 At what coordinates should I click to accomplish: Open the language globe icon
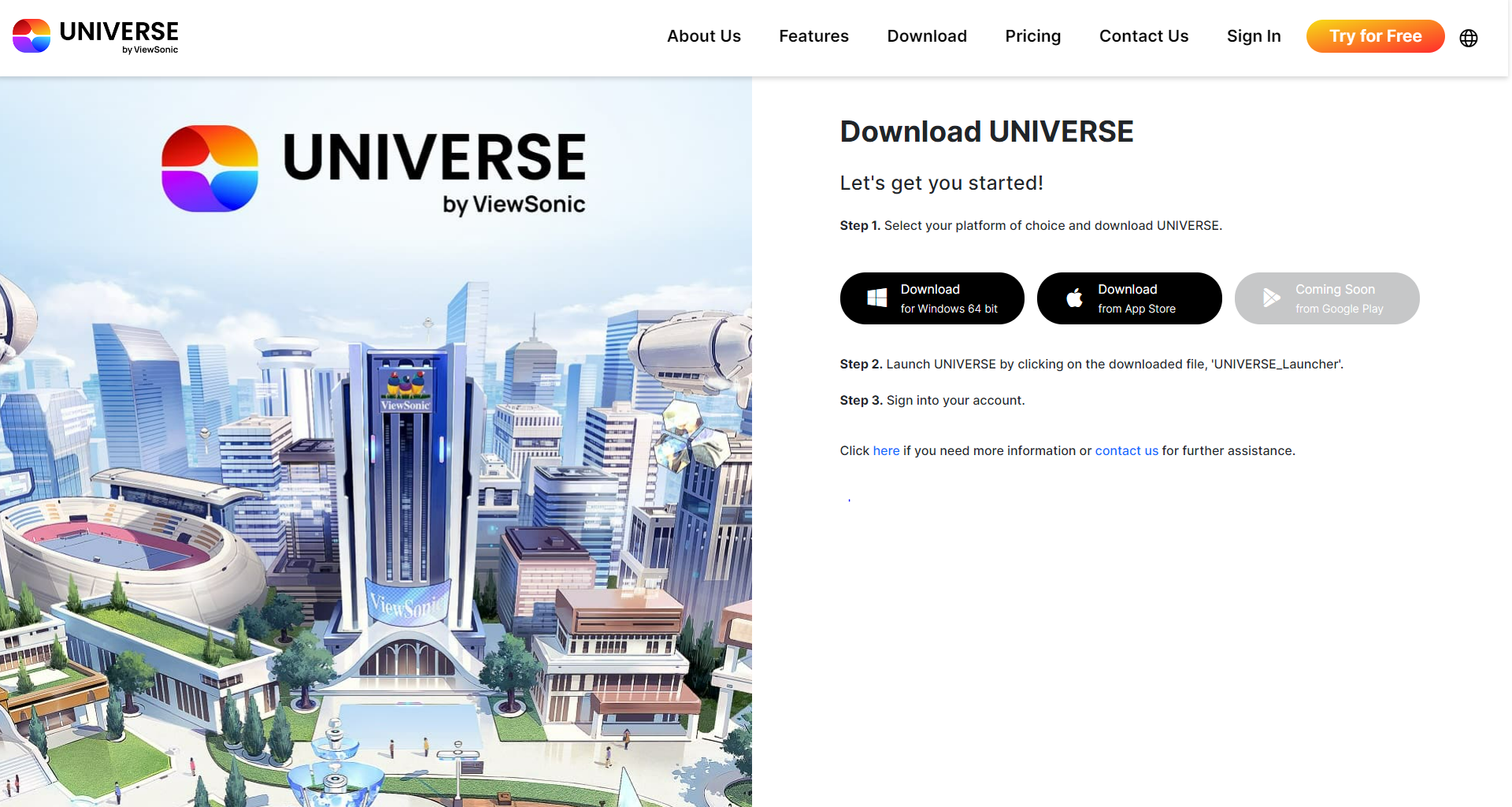1469,38
